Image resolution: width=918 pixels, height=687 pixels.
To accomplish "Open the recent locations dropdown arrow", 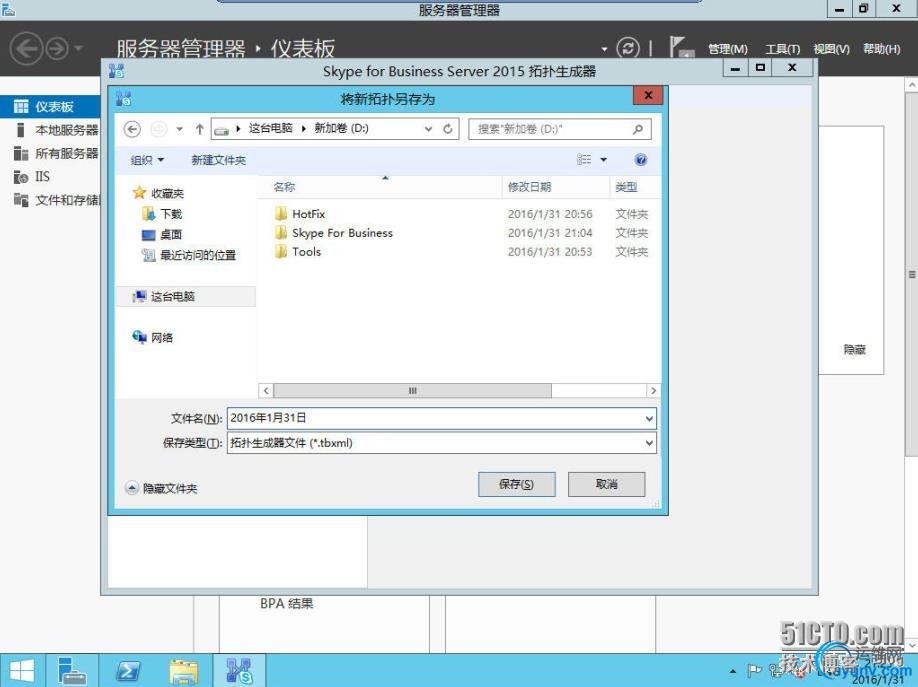I will pyautogui.click(x=180, y=129).
